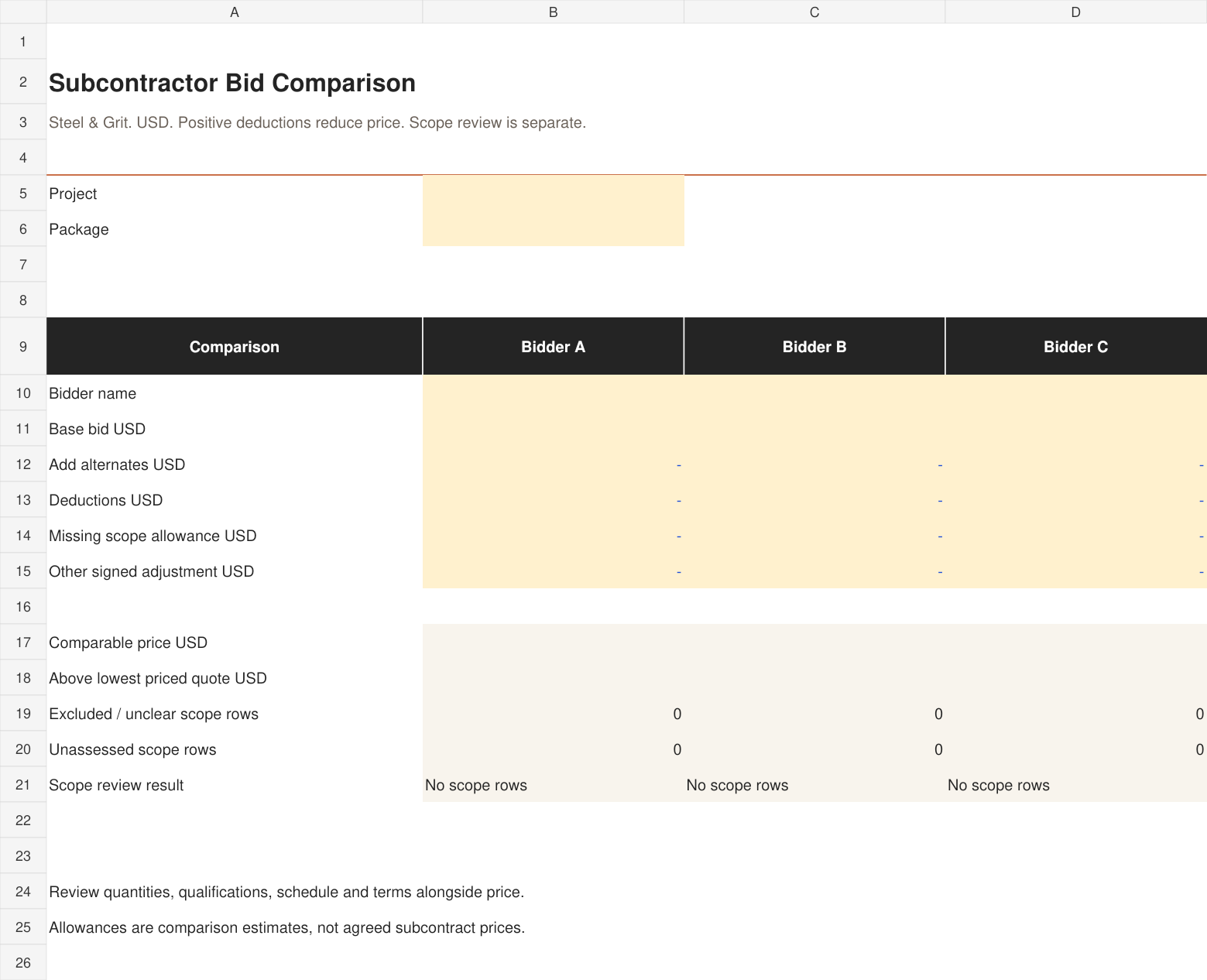Select Bidder B's Other signed adjustment cell
The image size is (1207, 980).
click(x=814, y=571)
